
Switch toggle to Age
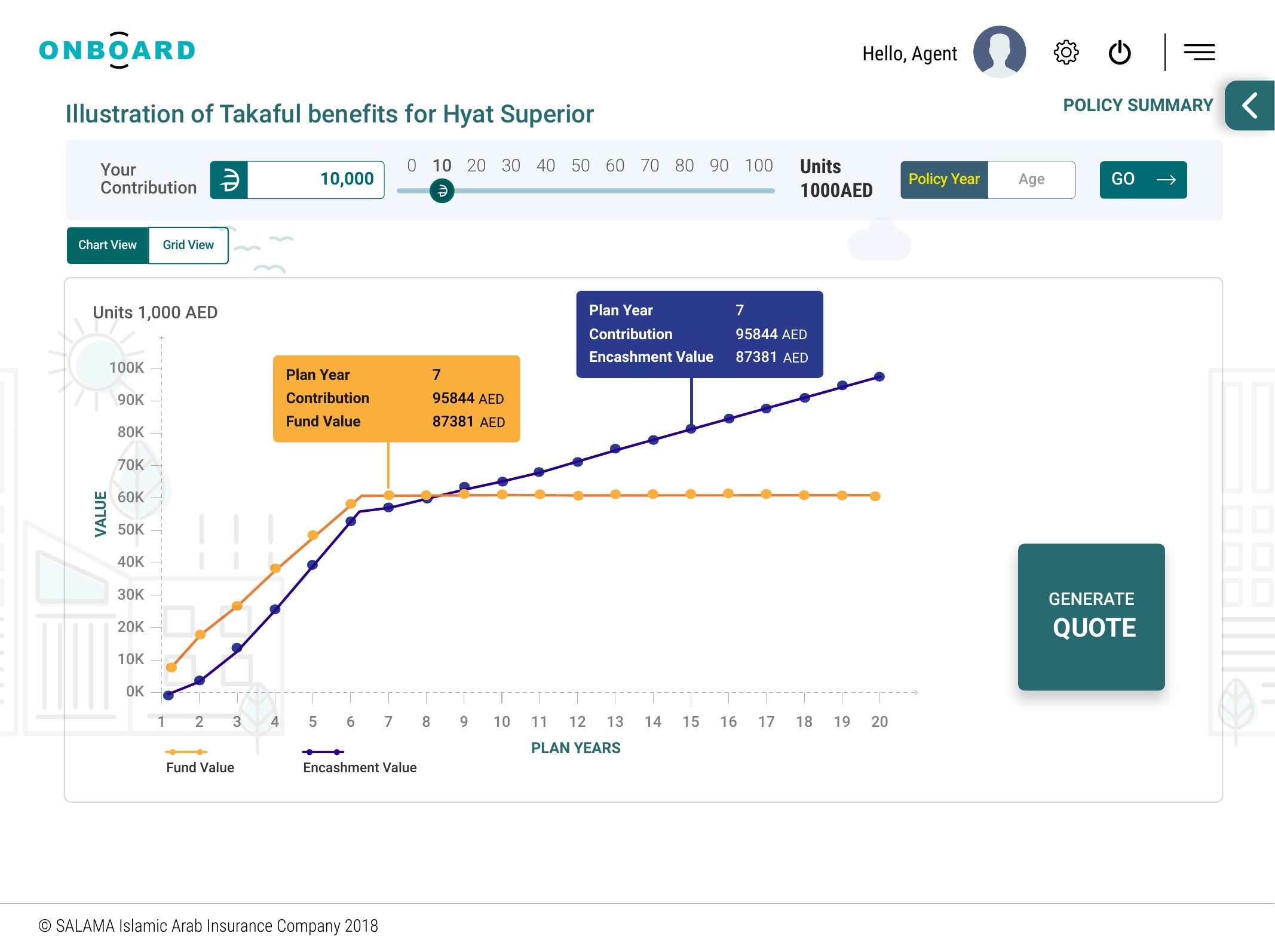click(x=1031, y=180)
